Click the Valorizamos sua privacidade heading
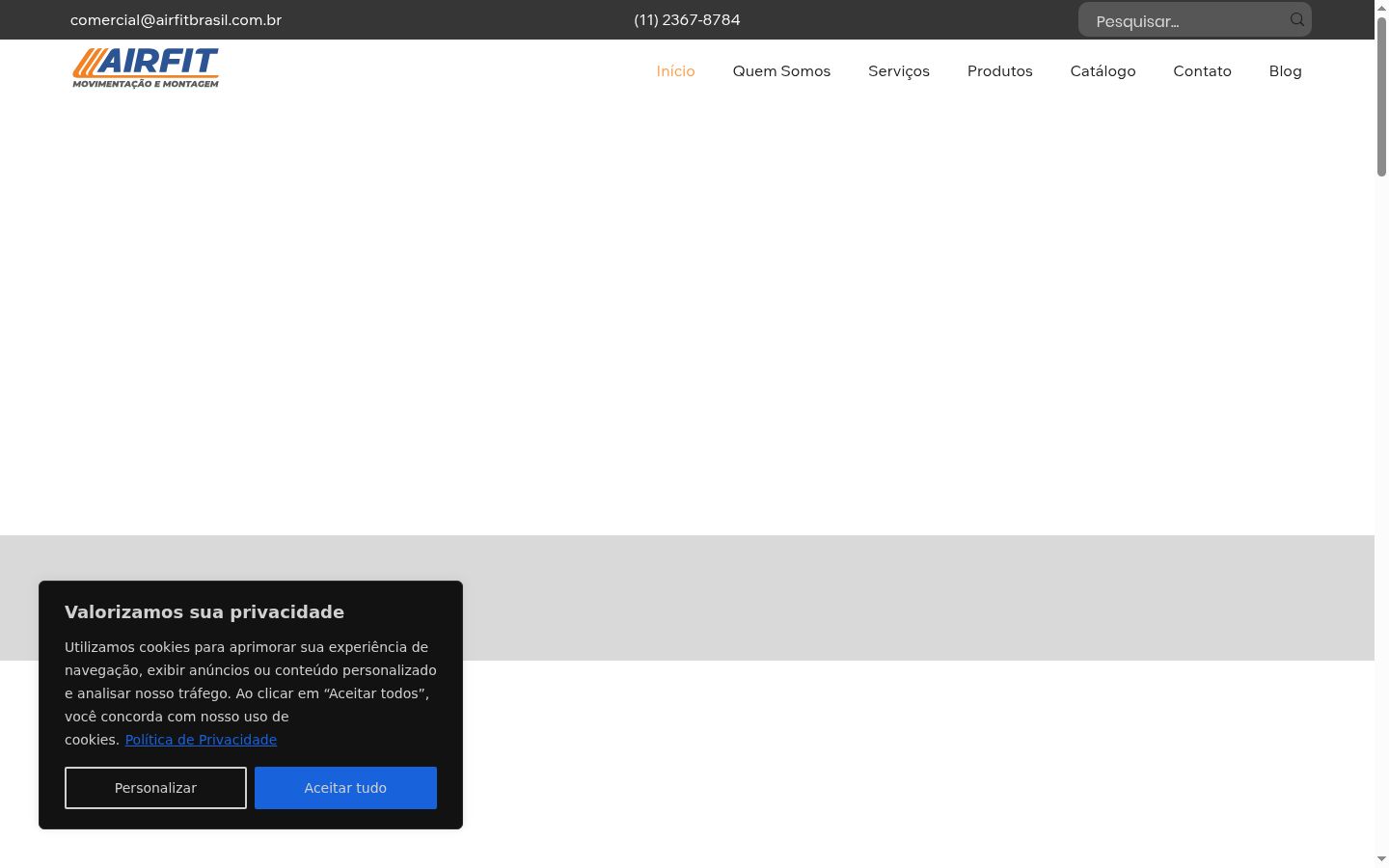Viewport: 1389px width, 868px height. click(204, 612)
